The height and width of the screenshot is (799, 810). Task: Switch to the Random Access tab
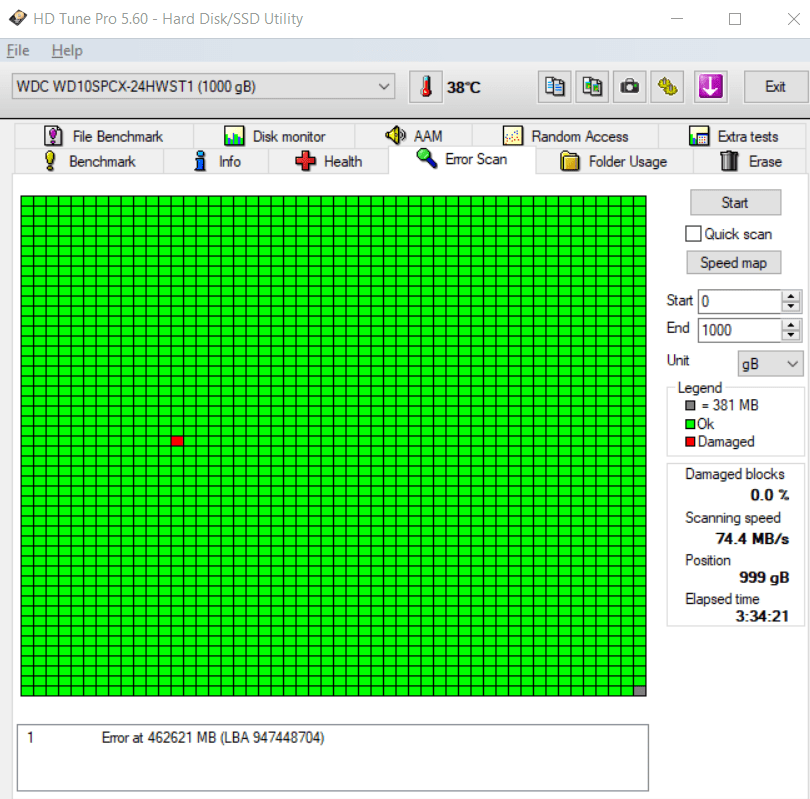tap(512, 135)
